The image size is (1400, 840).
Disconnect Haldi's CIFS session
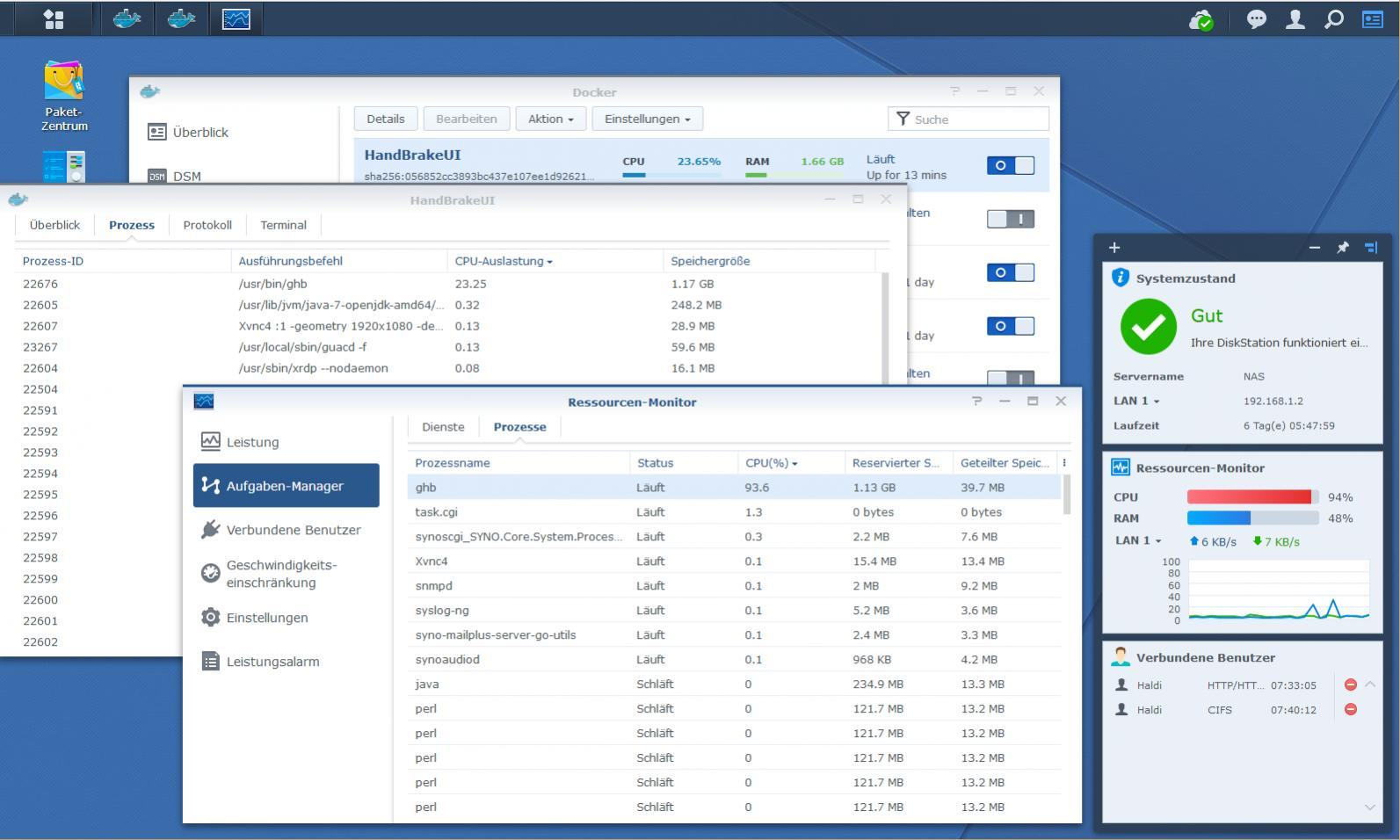(x=1351, y=709)
